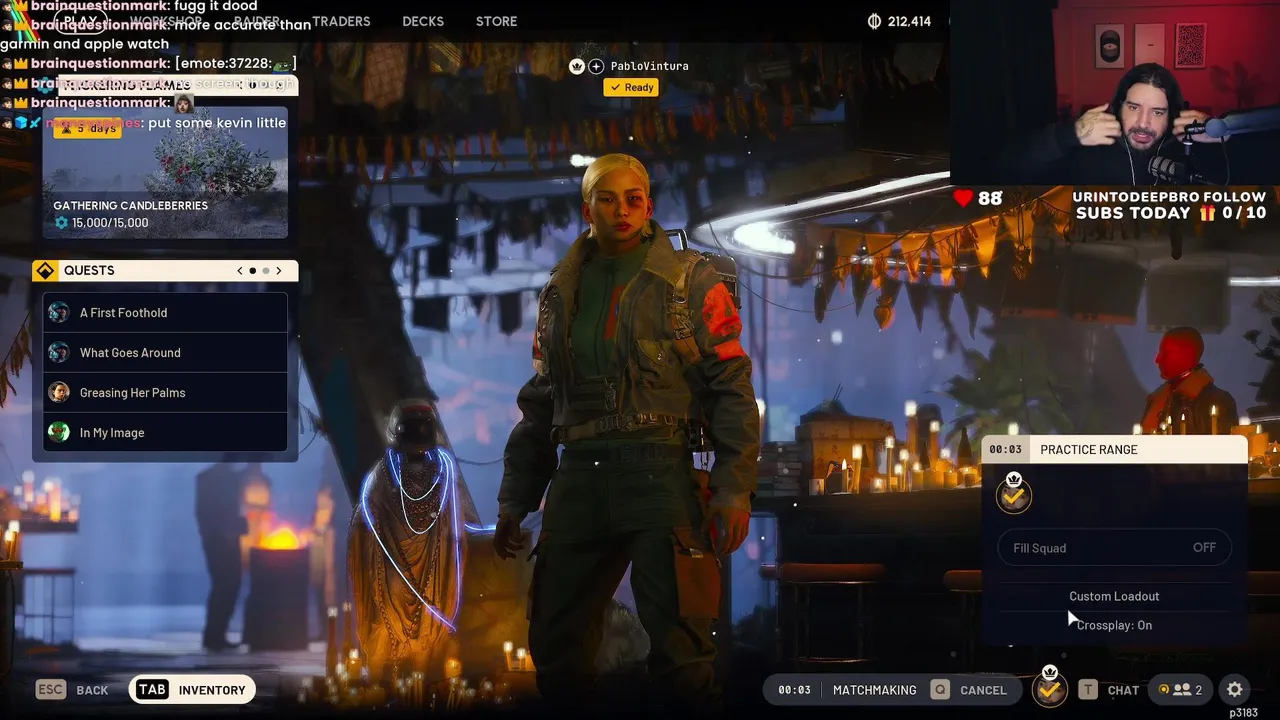The height and width of the screenshot is (720, 1280).
Task: Open the In My Image quest
Action: click(165, 433)
